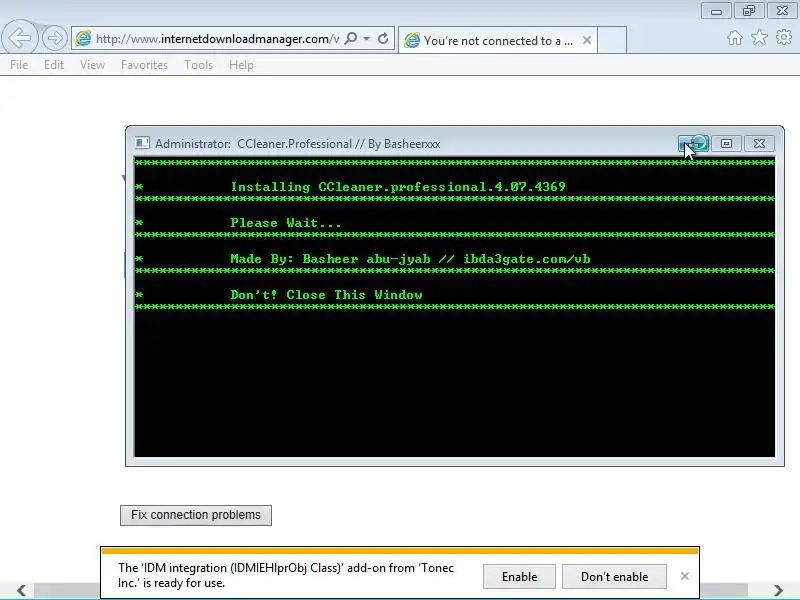Open the Tools menu

click(198, 65)
